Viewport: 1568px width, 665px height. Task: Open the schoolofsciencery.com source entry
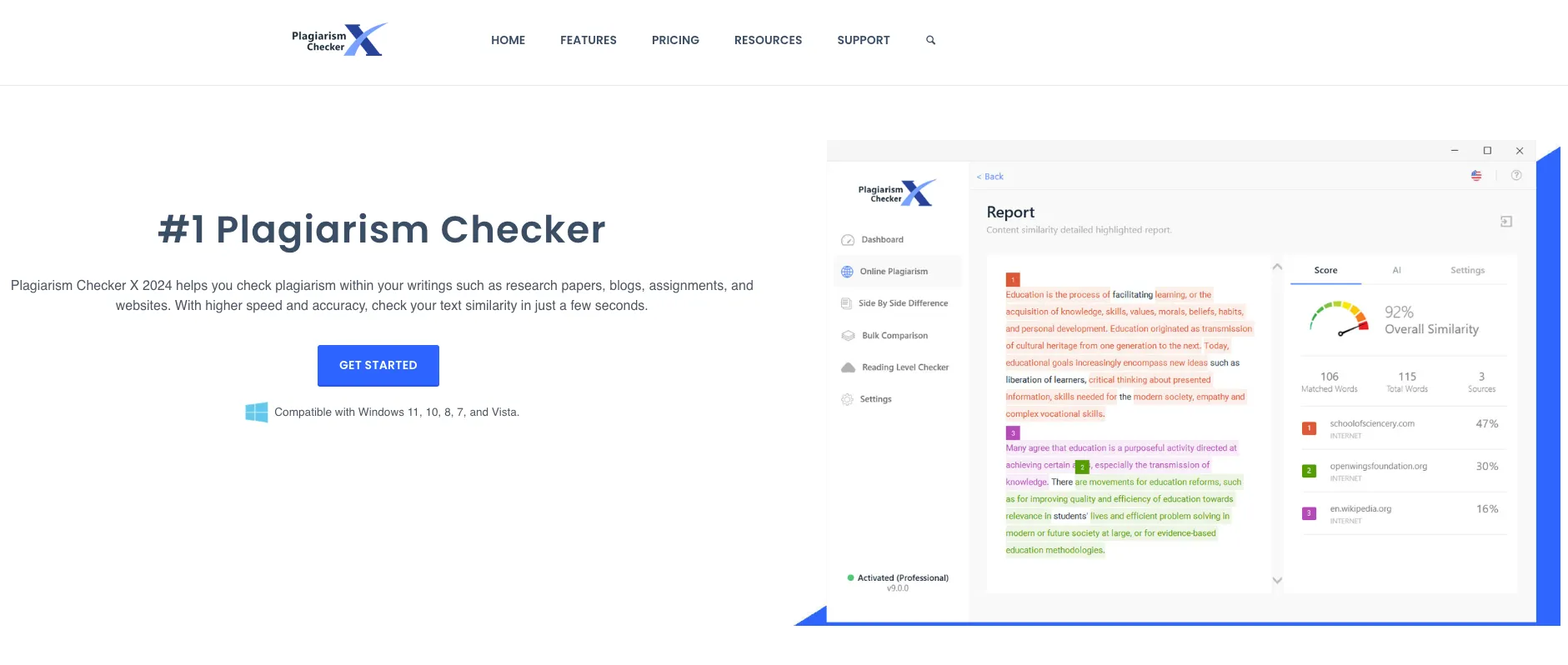pyautogui.click(x=1404, y=428)
